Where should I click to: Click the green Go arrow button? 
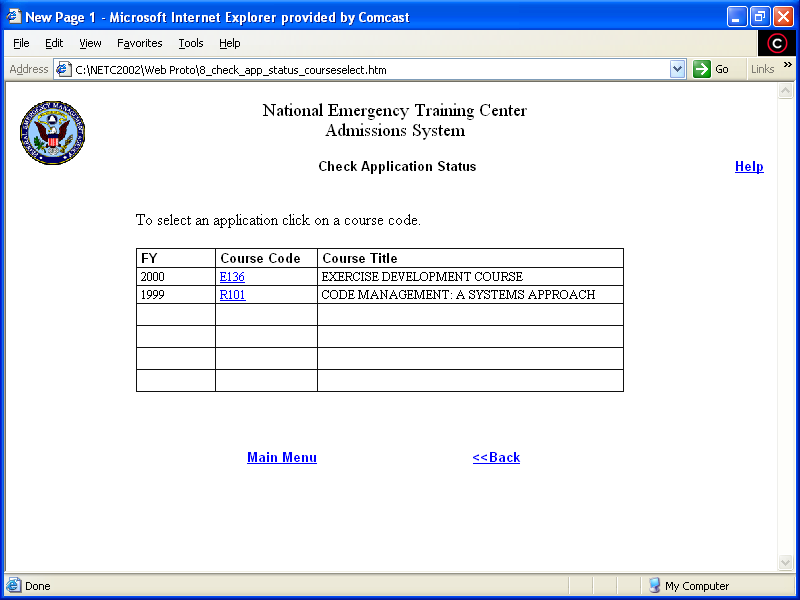pos(702,69)
